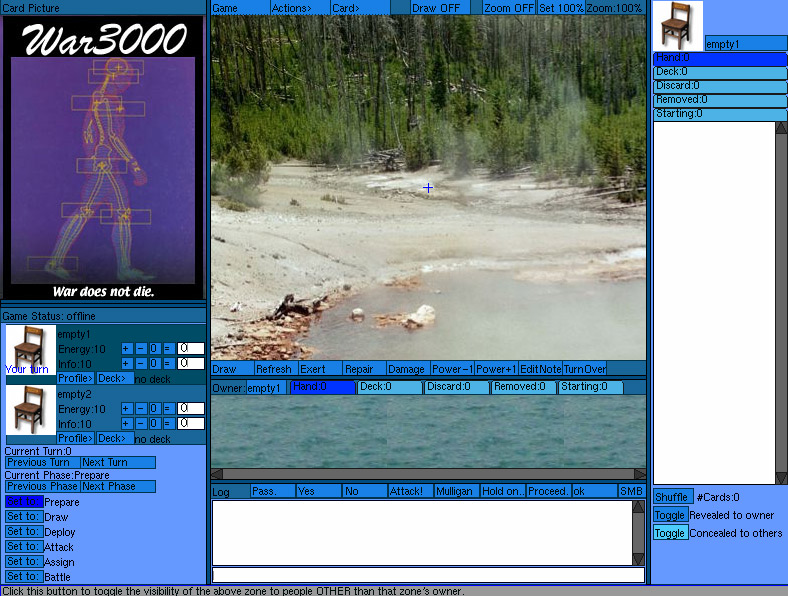This screenshot has width=788, height=596.
Task: Click the Previous Turn button
Action: click(x=43, y=462)
